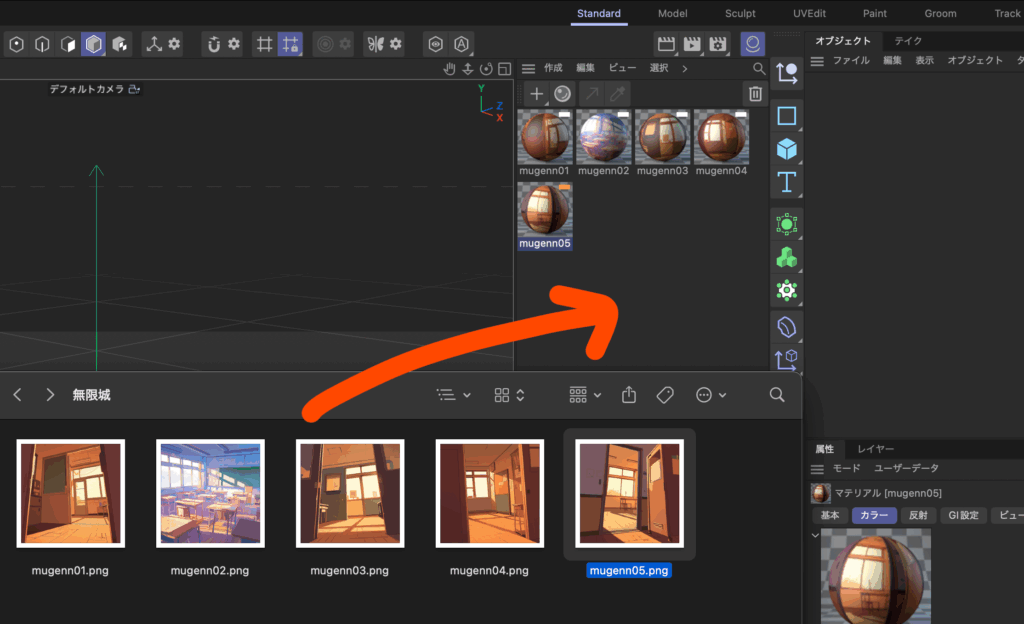Click the green Cloner cubes icon
Image resolution: width=1024 pixels, height=624 pixels.
tap(787, 258)
